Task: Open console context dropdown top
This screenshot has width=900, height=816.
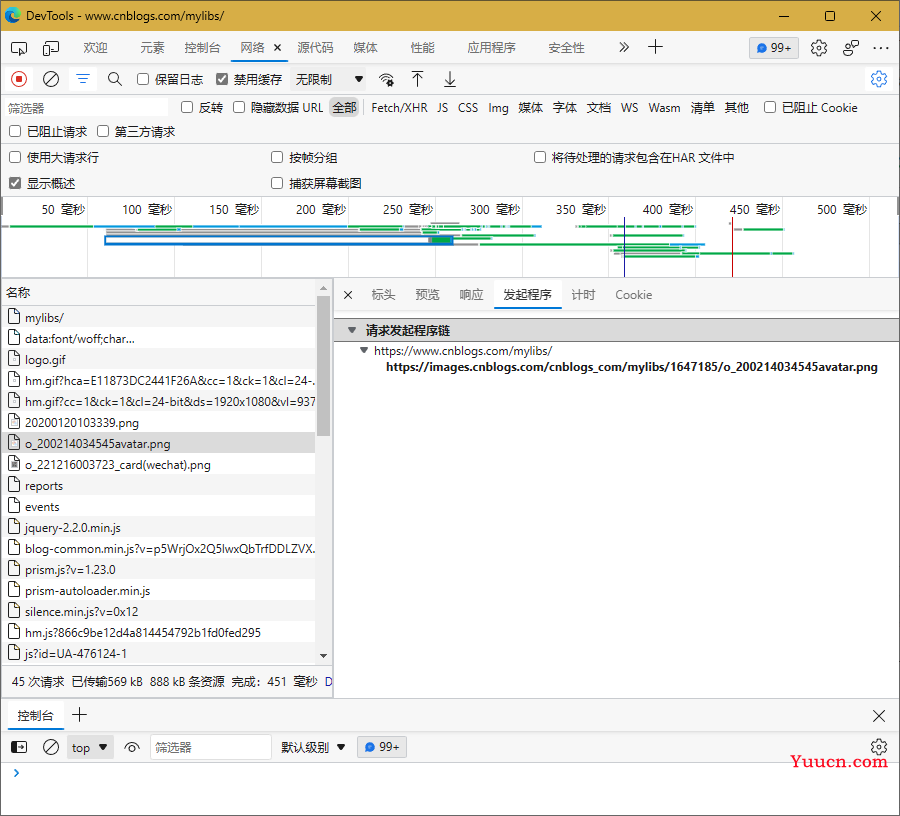Action: coord(90,747)
